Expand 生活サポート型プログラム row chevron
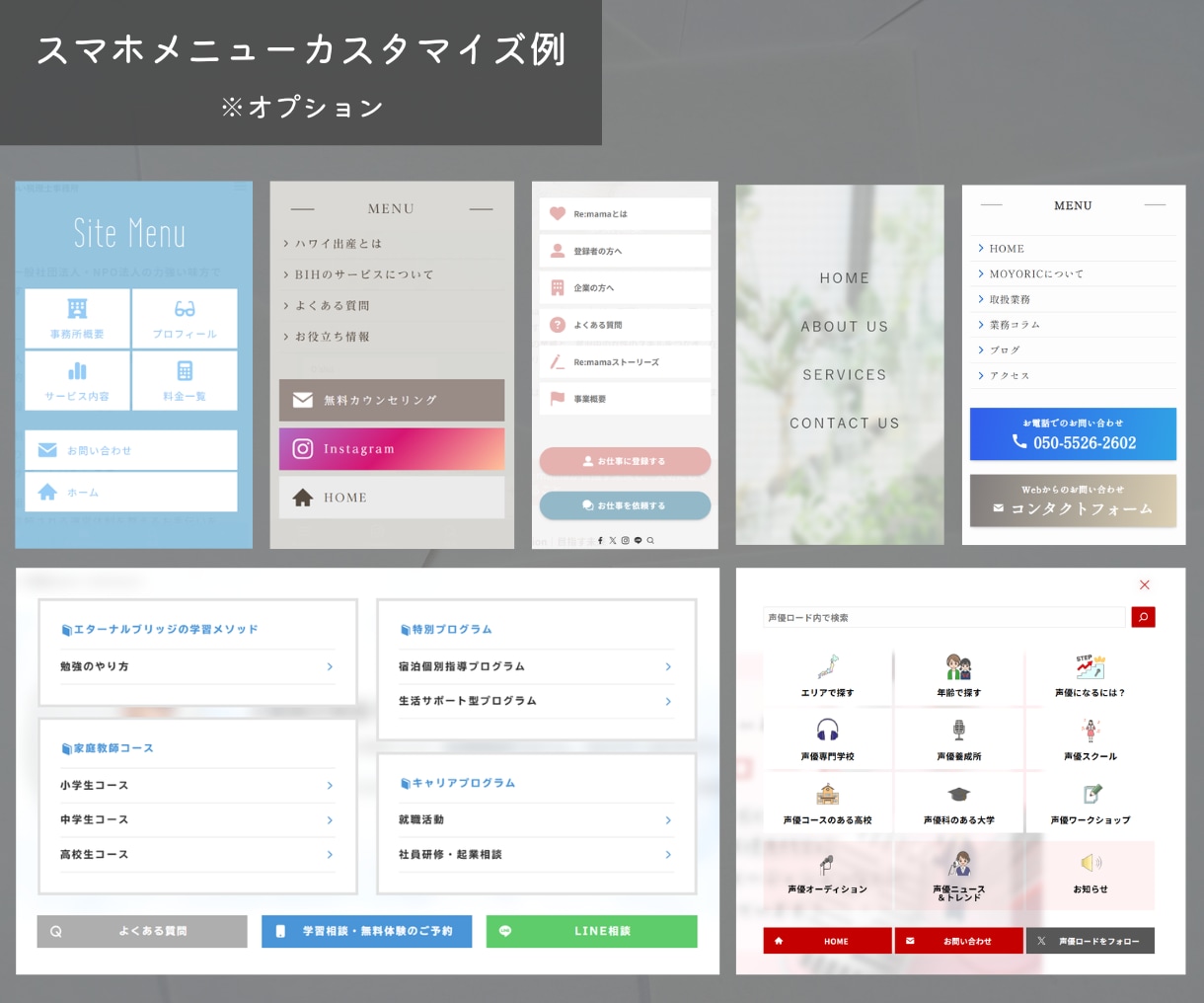 point(668,701)
